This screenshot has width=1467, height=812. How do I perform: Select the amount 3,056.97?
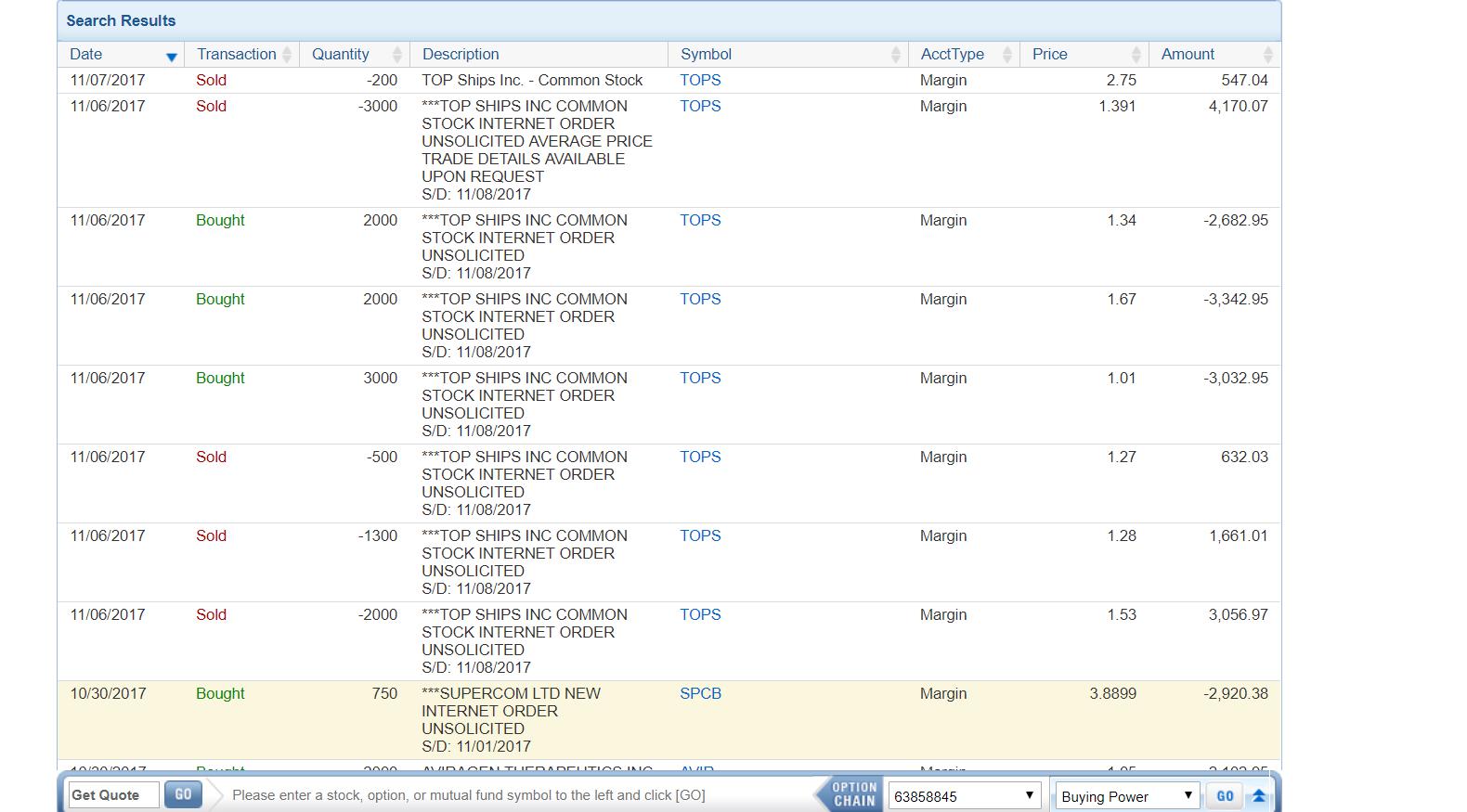[1238, 615]
